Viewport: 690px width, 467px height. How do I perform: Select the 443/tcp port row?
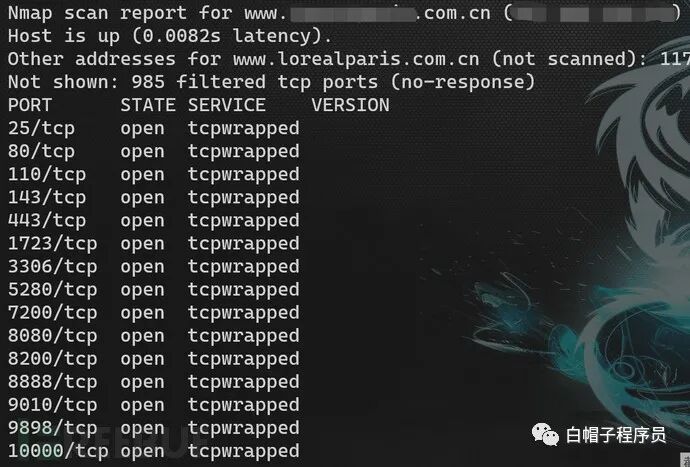pyautogui.click(x=154, y=221)
